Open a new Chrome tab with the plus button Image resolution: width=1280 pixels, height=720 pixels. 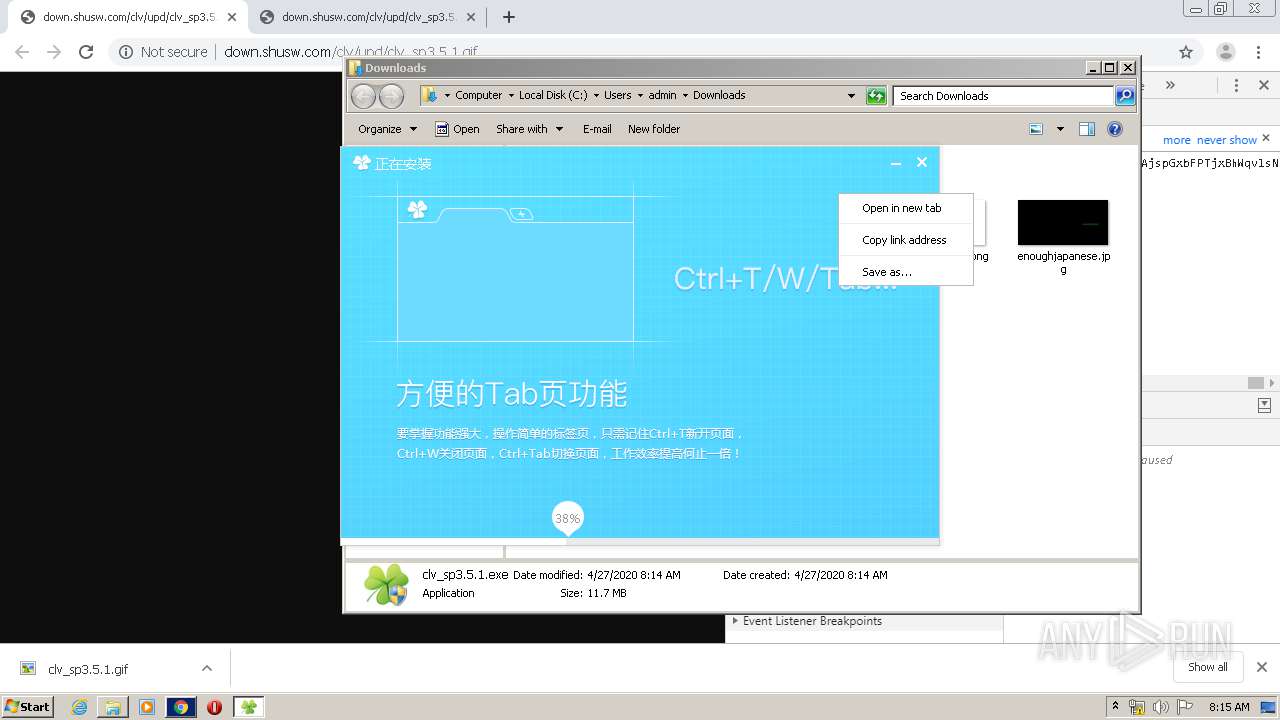click(x=508, y=17)
